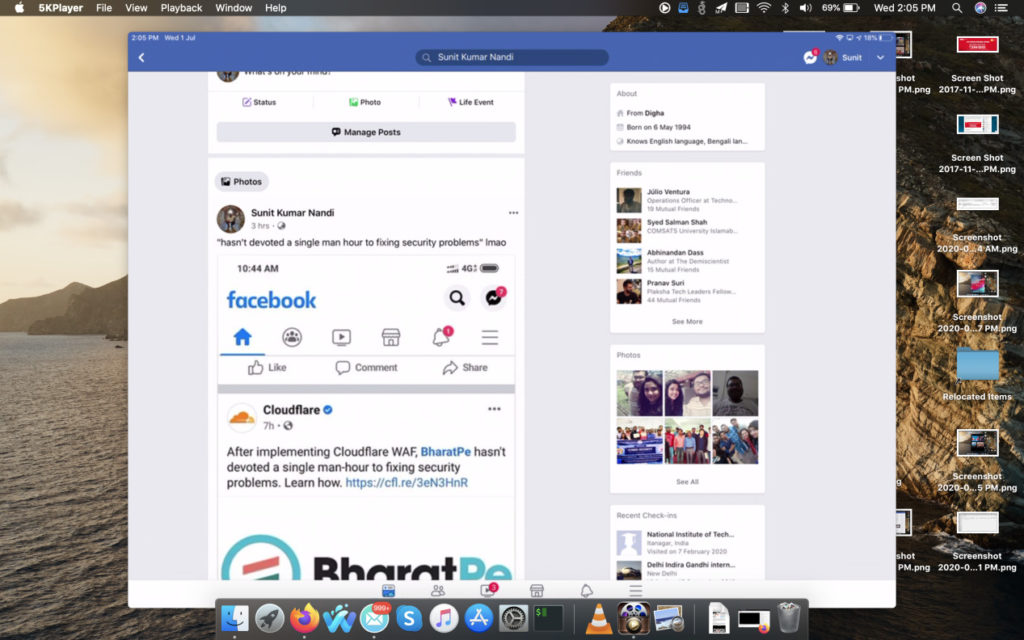Image resolution: width=1024 pixels, height=640 pixels.
Task: Open the Playback menu
Action: pyautogui.click(x=182, y=8)
